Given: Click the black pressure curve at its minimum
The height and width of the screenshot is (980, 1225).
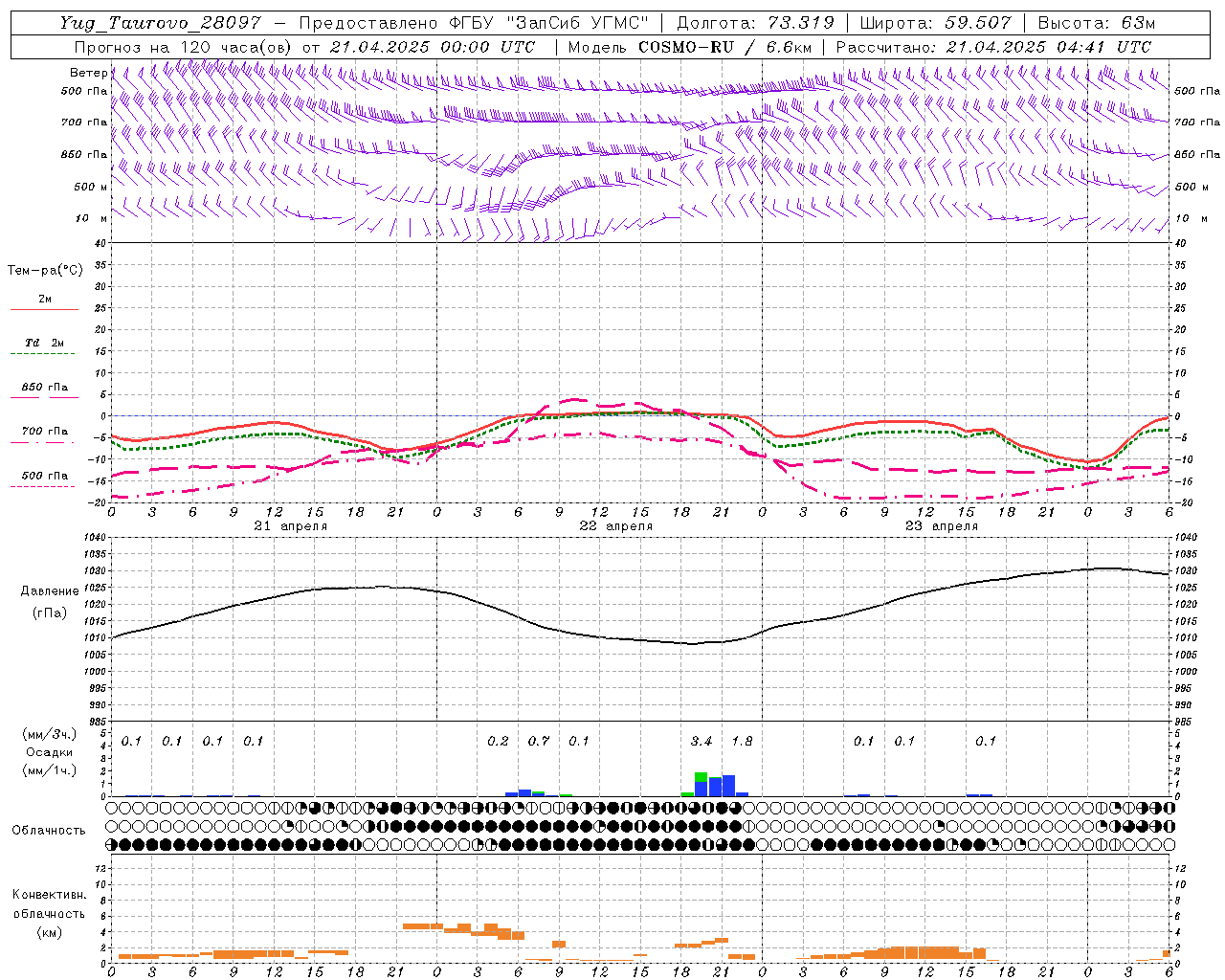Looking at the screenshot, I should [x=694, y=644].
